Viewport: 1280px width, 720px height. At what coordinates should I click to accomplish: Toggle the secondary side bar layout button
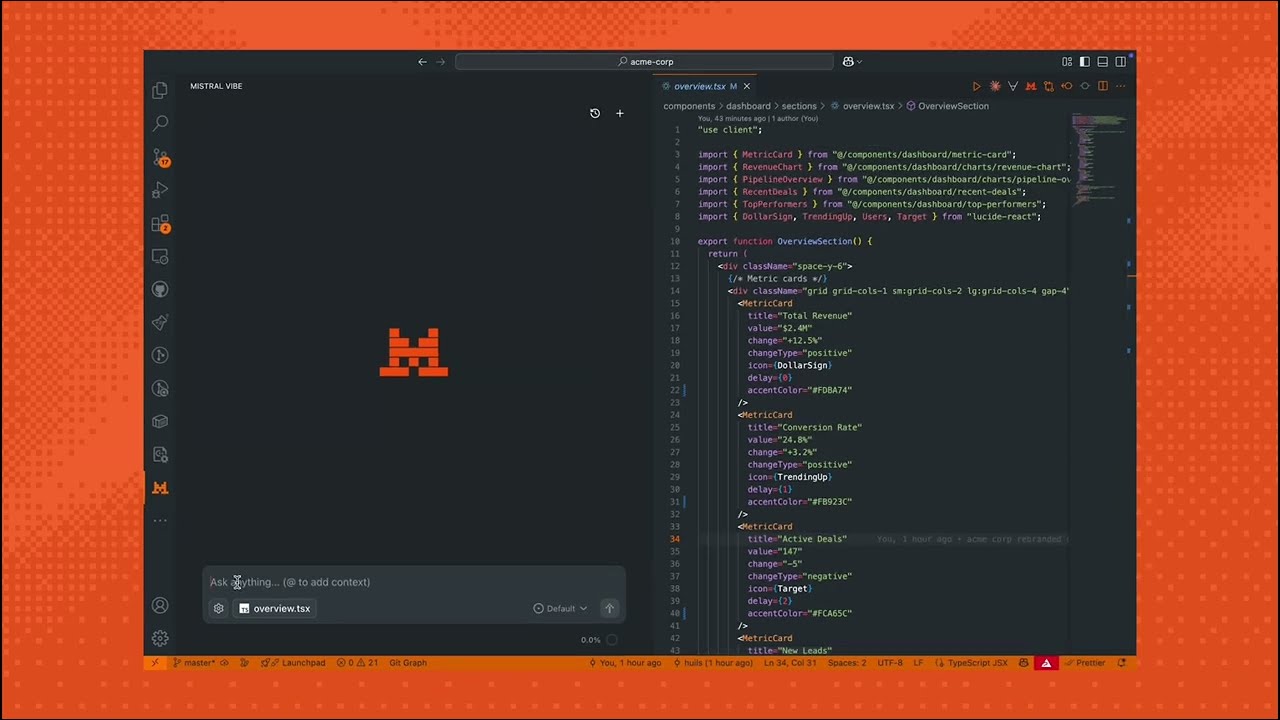coord(1121,61)
